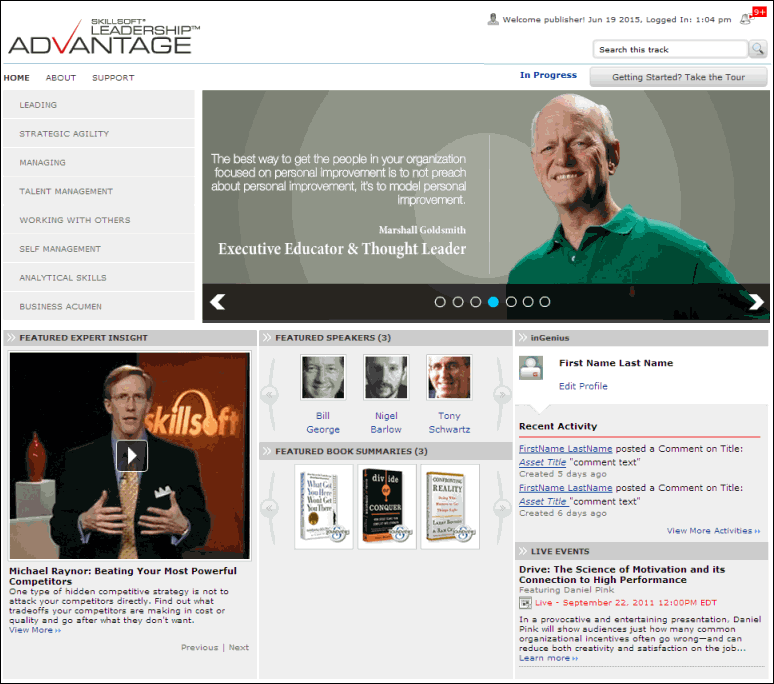
Task: Click Getting Started? Take the Tour button
Action: pyautogui.click(x=678, y=77)
